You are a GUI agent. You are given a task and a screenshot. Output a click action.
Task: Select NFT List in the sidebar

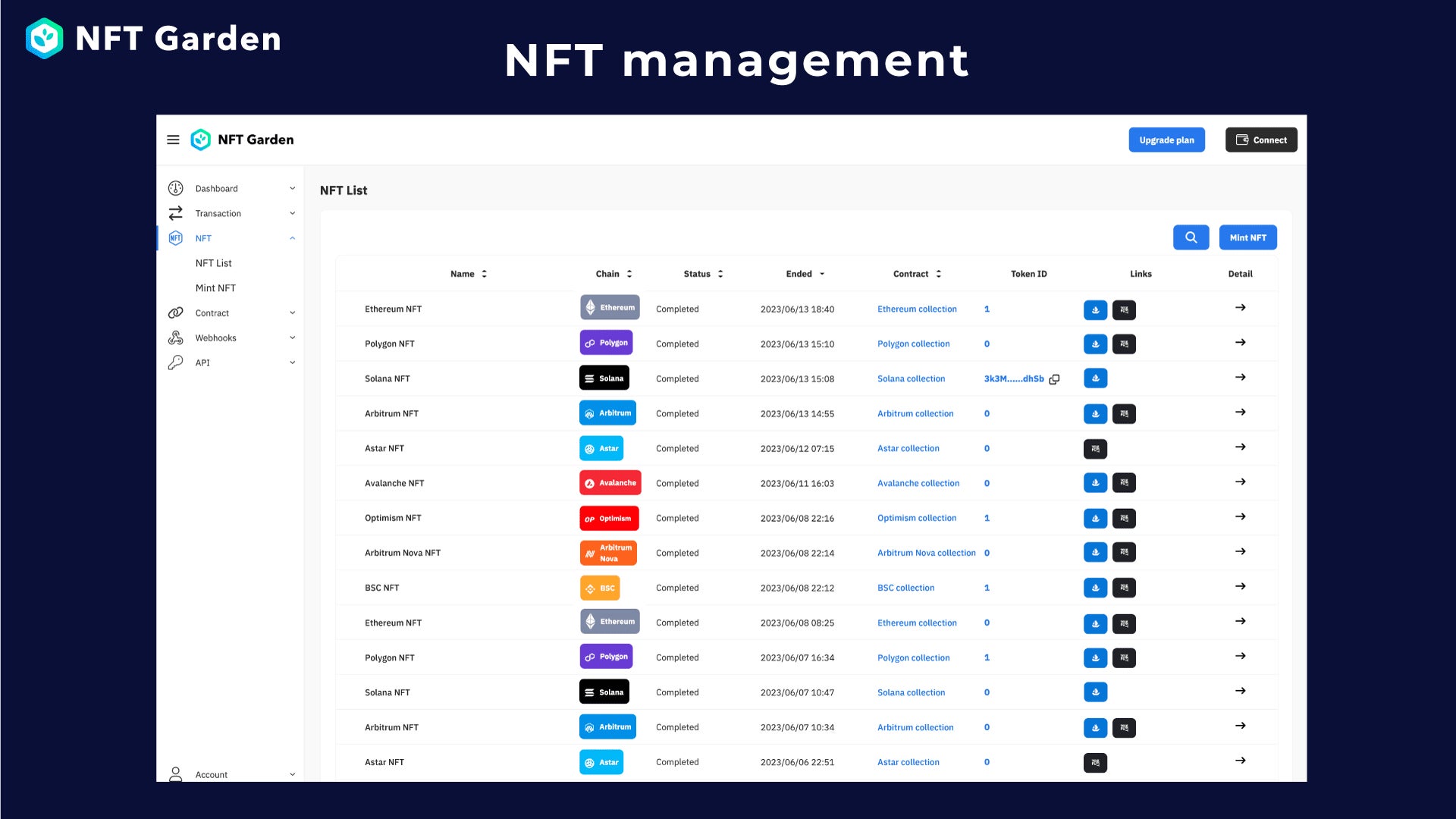(213, 263)
